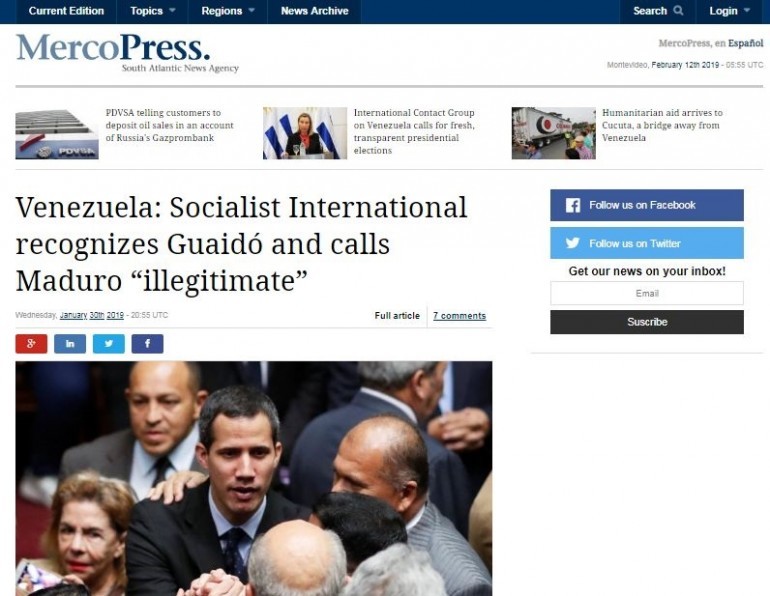Share article via LinkedIn icon
Image resolution: width=770 pixels, height=596 pixels.
coord(70,344)
